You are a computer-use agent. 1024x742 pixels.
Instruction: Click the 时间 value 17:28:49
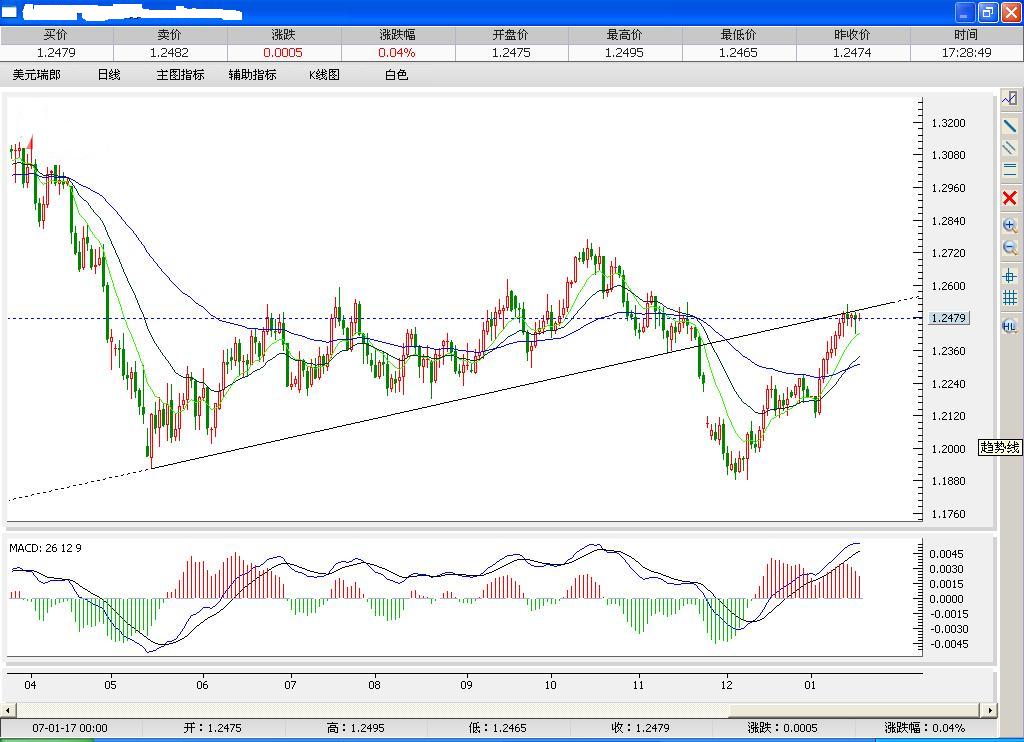click(966, 53)
